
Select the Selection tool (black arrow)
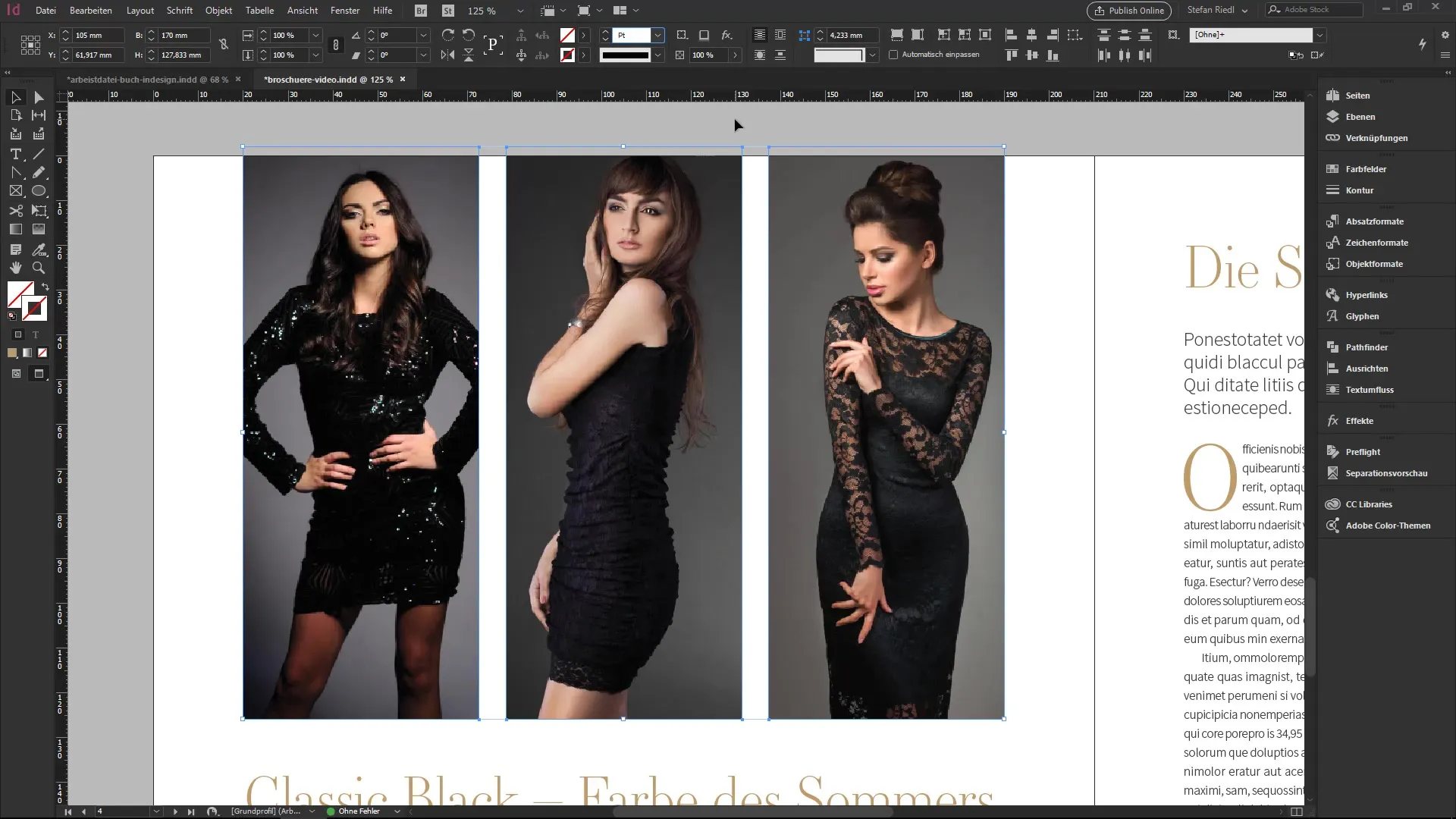16,97
